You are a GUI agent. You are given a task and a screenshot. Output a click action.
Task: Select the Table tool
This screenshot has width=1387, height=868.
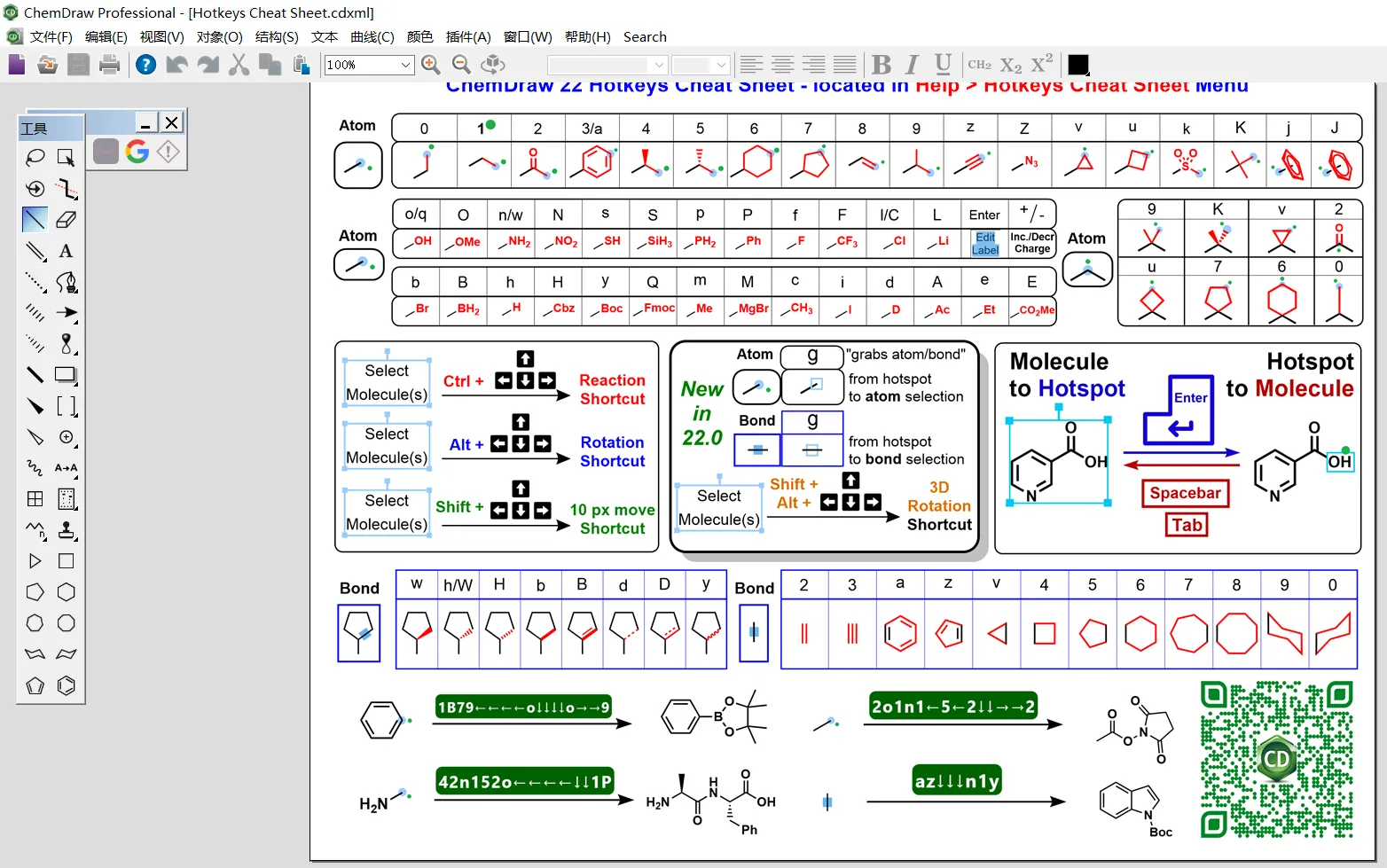(x=35, y=499)
